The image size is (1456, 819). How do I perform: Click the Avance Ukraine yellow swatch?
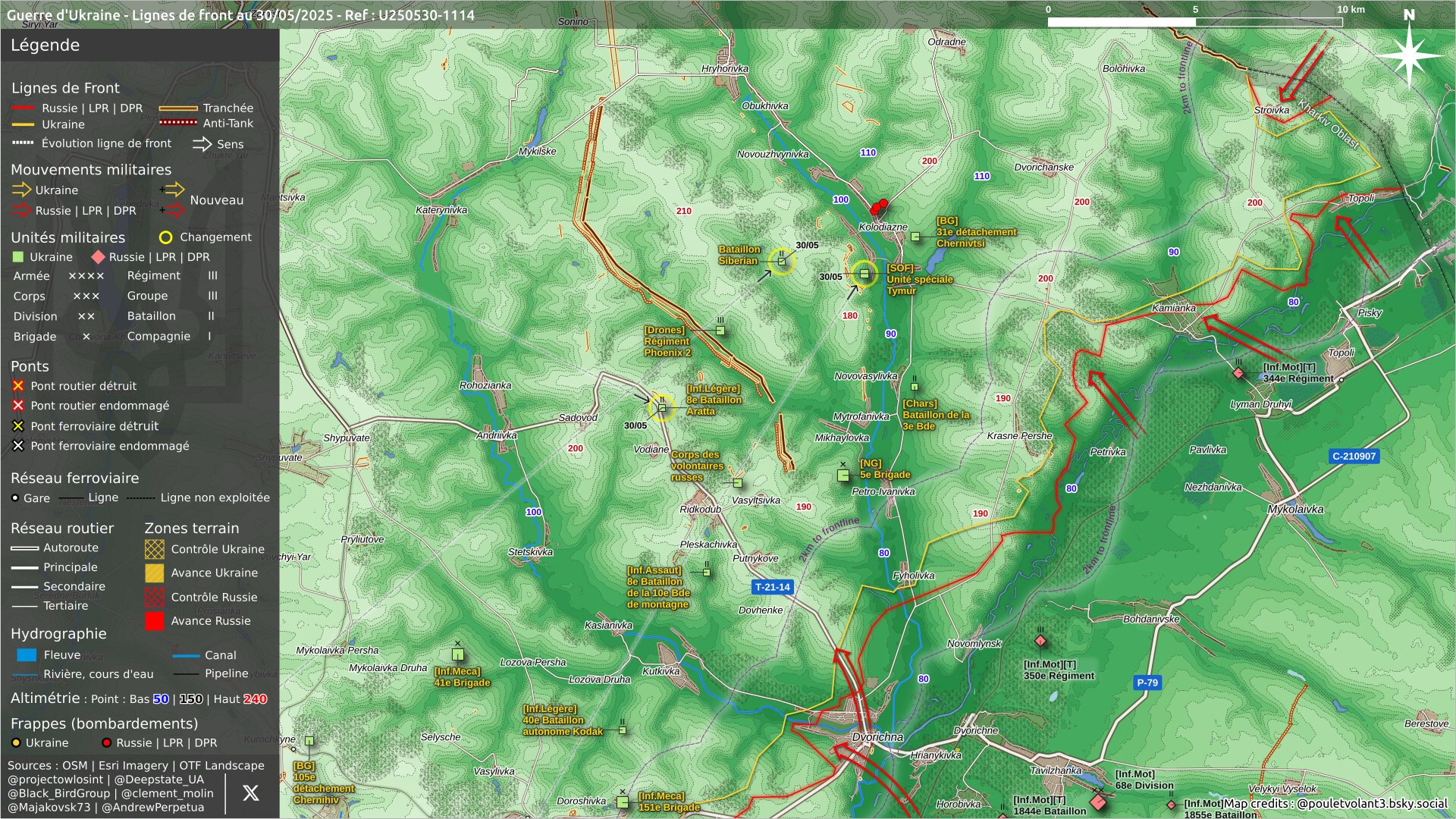click(x=155, y=573)
